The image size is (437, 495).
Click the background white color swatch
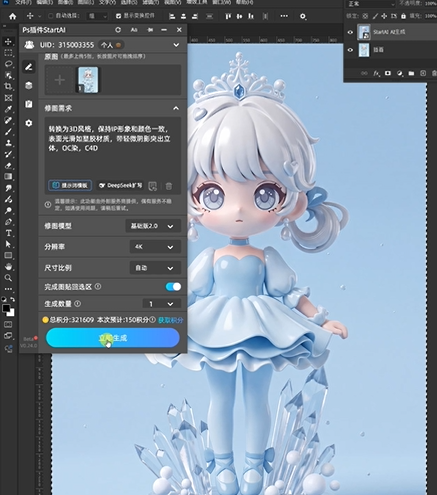[12, 313]
